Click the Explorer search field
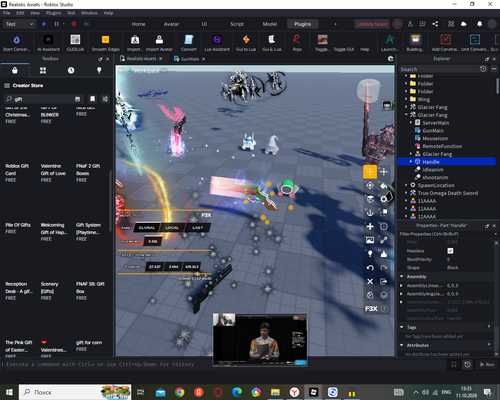 439,69
